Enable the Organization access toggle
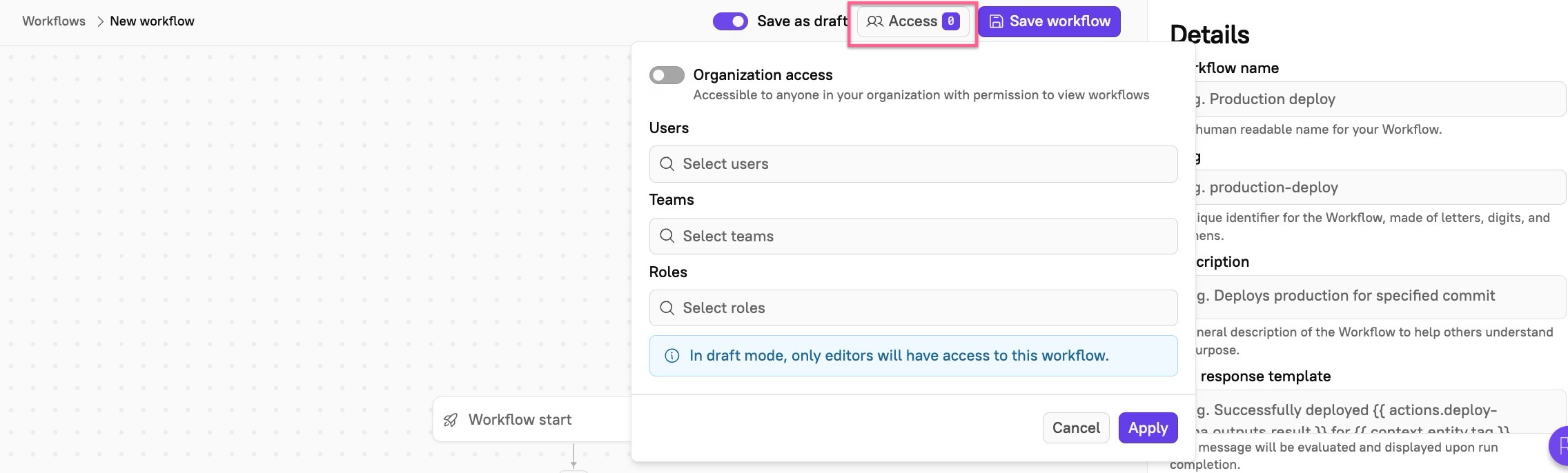Image resolution: width=1568 pixels, height=473 pixels. pos(667,75)
